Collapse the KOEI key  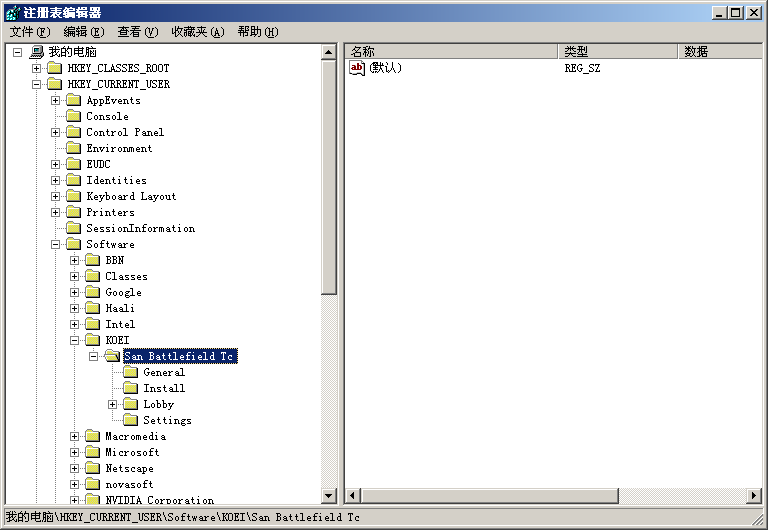click(75, 340)
